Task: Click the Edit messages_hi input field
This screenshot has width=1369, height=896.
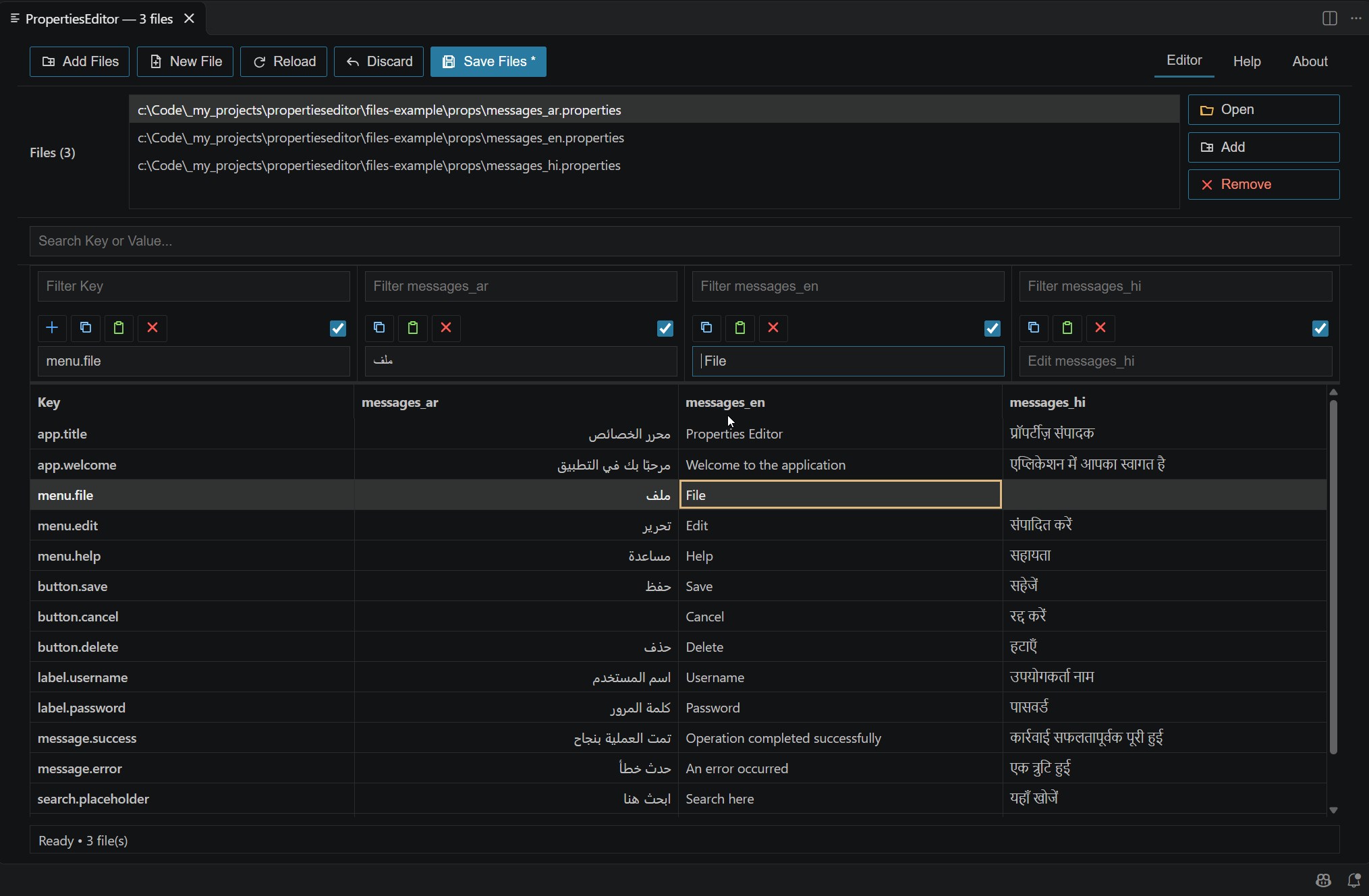Action: [1175, 361]
